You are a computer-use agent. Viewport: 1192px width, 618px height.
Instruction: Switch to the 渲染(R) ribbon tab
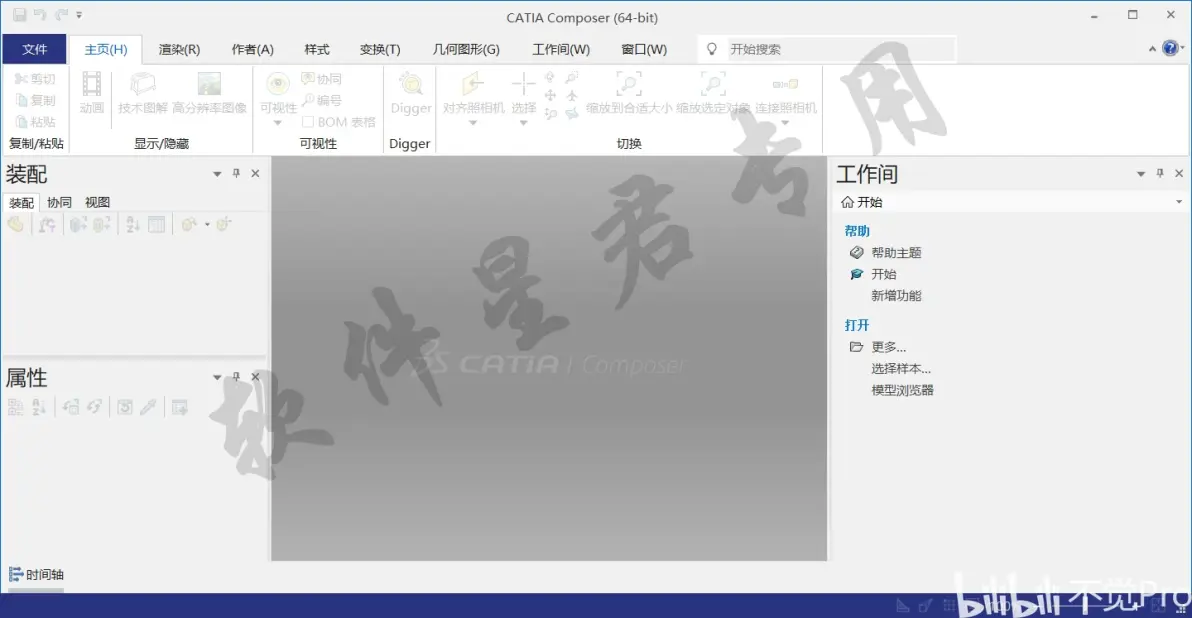(179, 49)
